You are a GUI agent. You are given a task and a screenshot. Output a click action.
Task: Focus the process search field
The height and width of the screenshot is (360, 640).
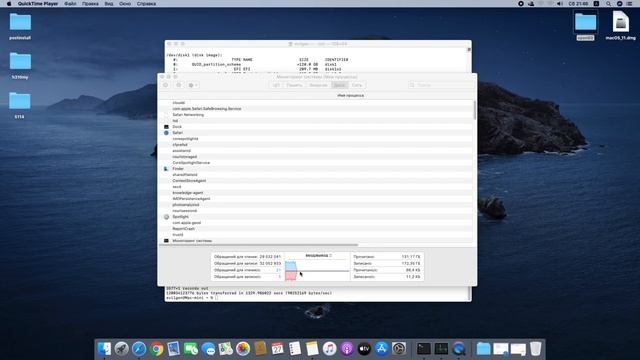tap(440, 85)
